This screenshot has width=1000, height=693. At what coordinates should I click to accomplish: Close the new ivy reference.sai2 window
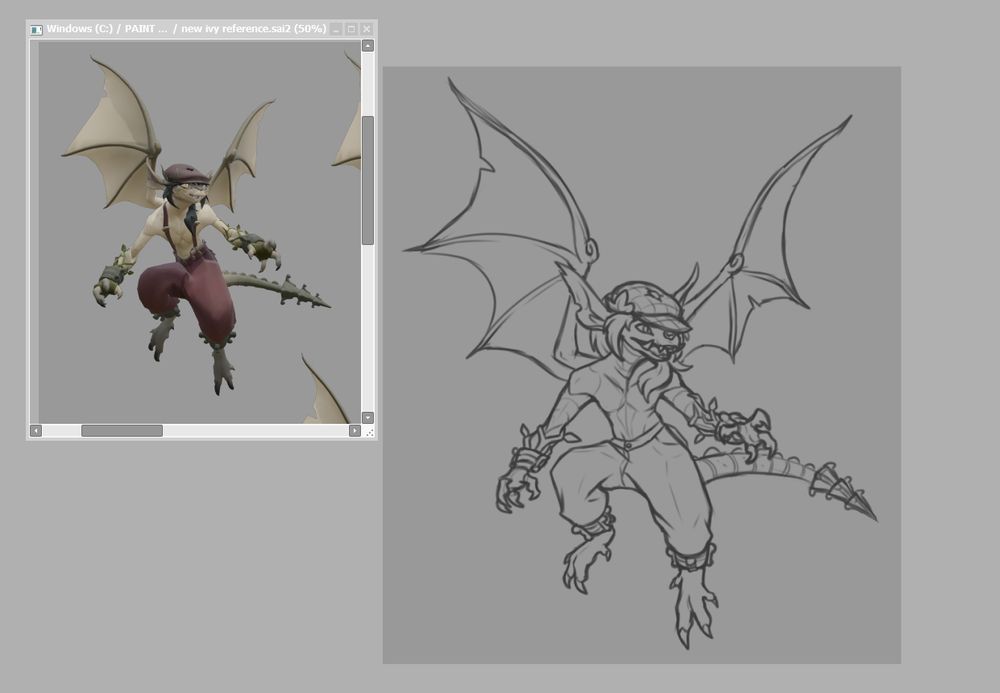point(367,29)
